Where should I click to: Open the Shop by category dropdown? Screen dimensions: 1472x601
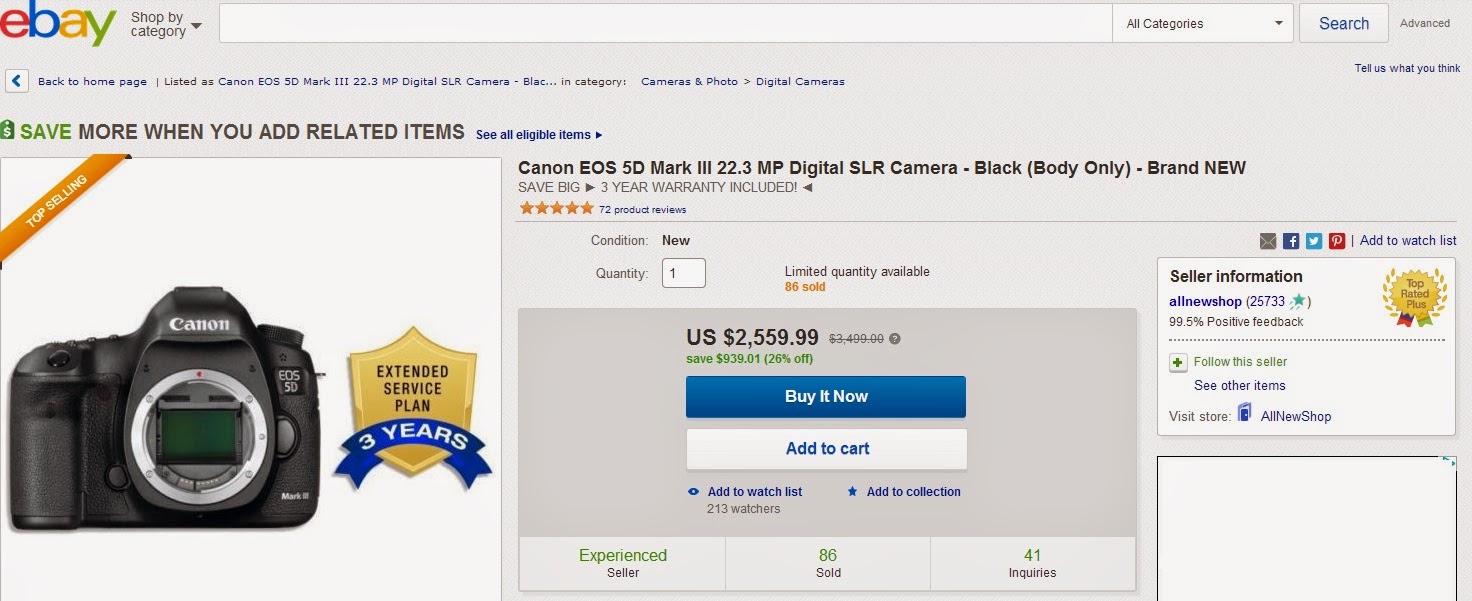click(x=165, y=25)
